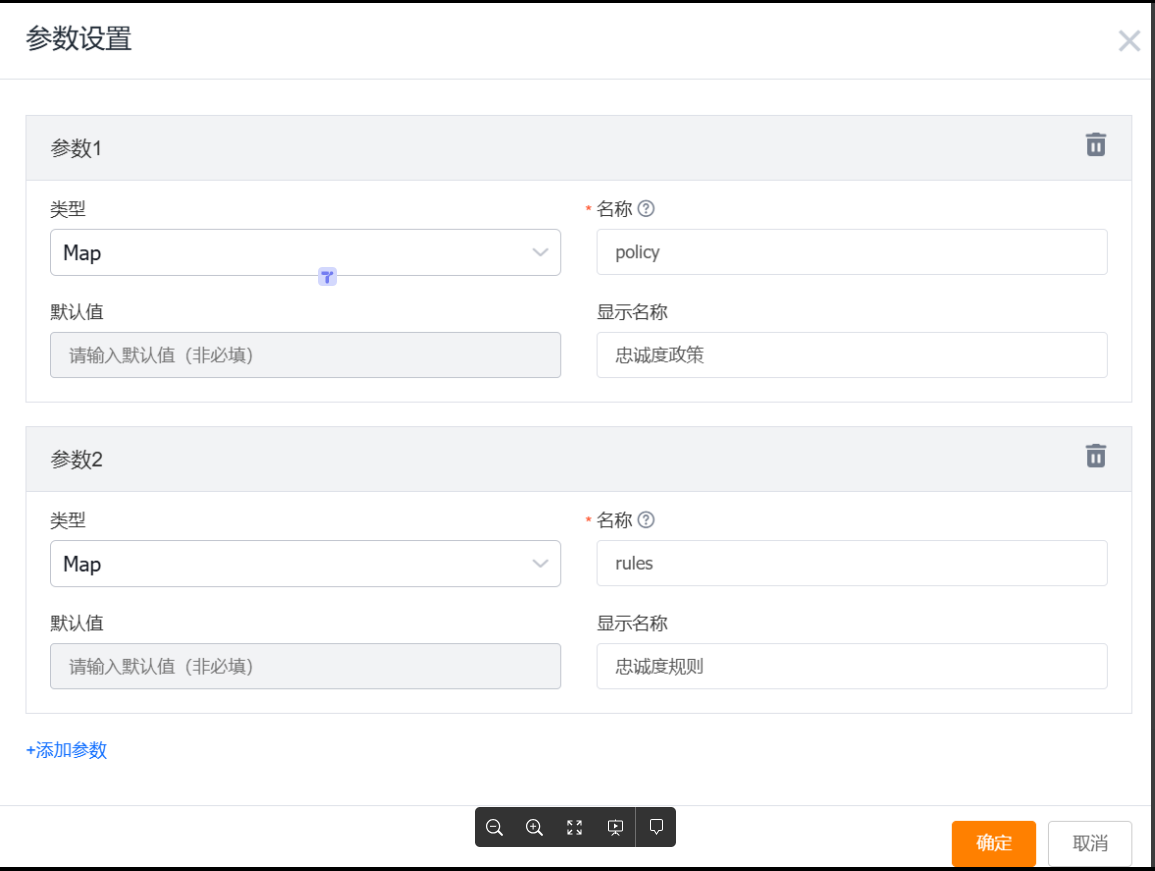
Task: Click the 显示名称 label in 参数1
Action: (632, 312)
